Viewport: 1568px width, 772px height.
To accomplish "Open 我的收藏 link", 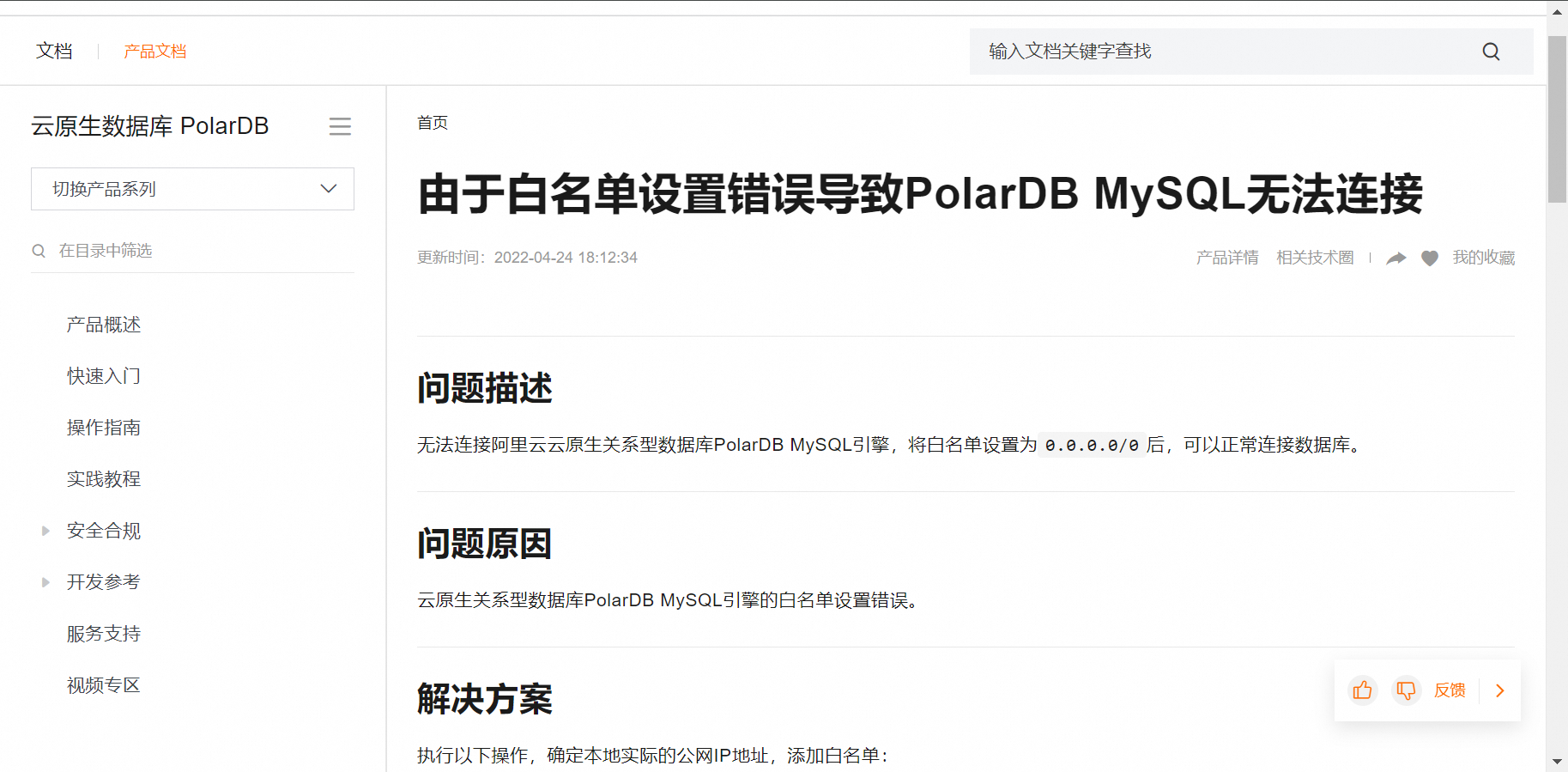I will pos(1484,258).
